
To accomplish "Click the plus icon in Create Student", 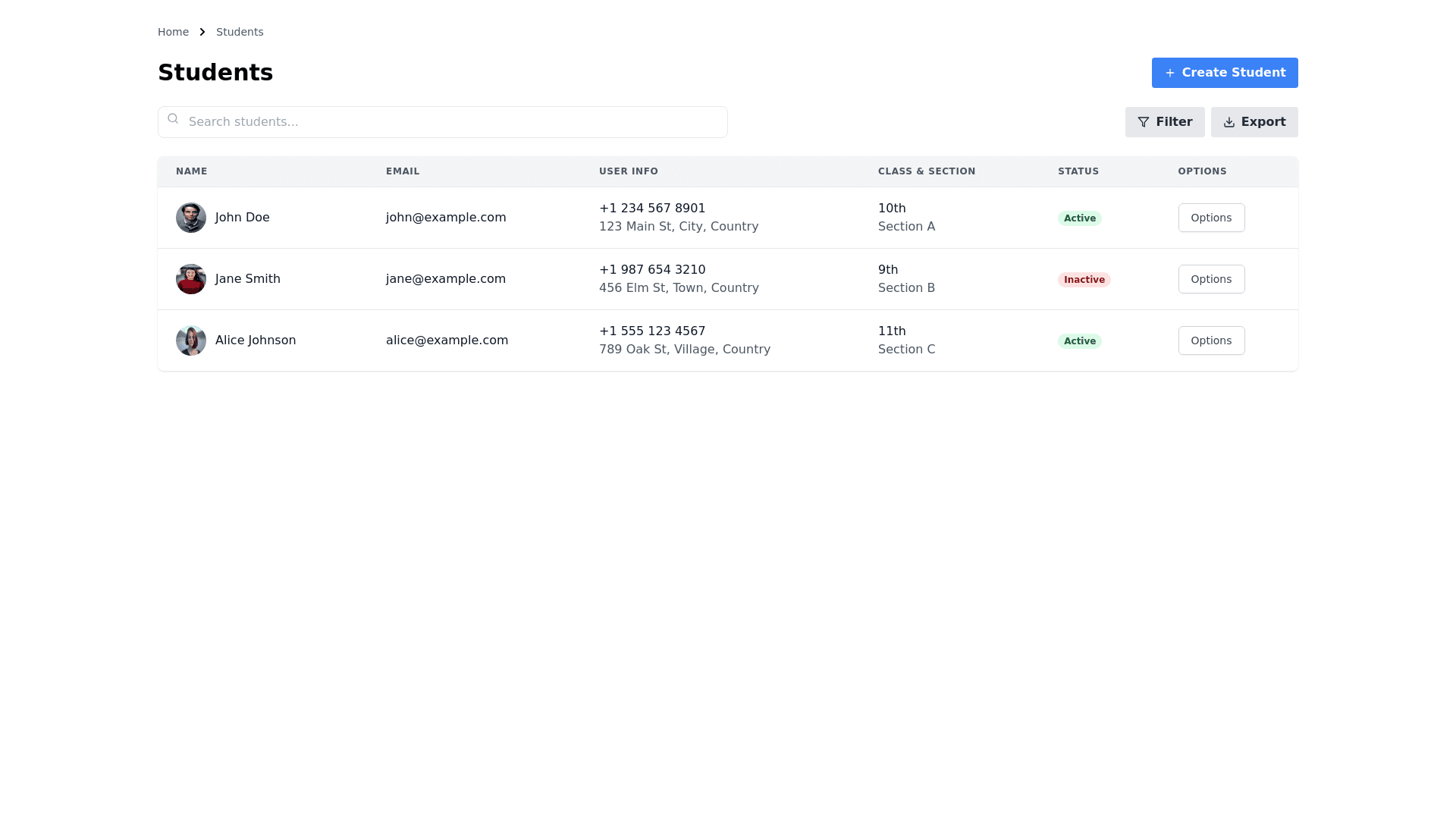I will point(1170,73).
